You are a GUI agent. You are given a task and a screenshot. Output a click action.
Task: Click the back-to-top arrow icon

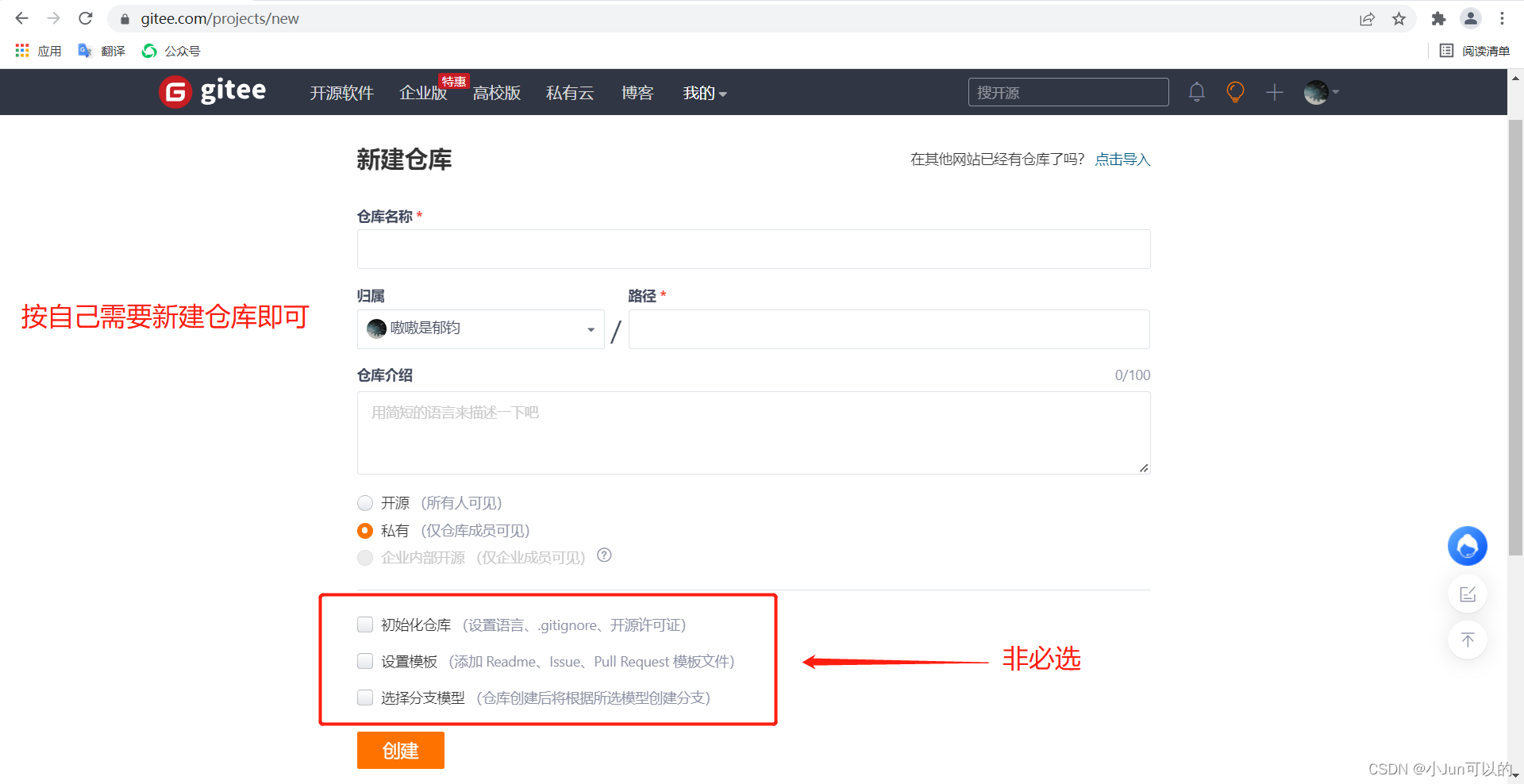click(1468, 640)
